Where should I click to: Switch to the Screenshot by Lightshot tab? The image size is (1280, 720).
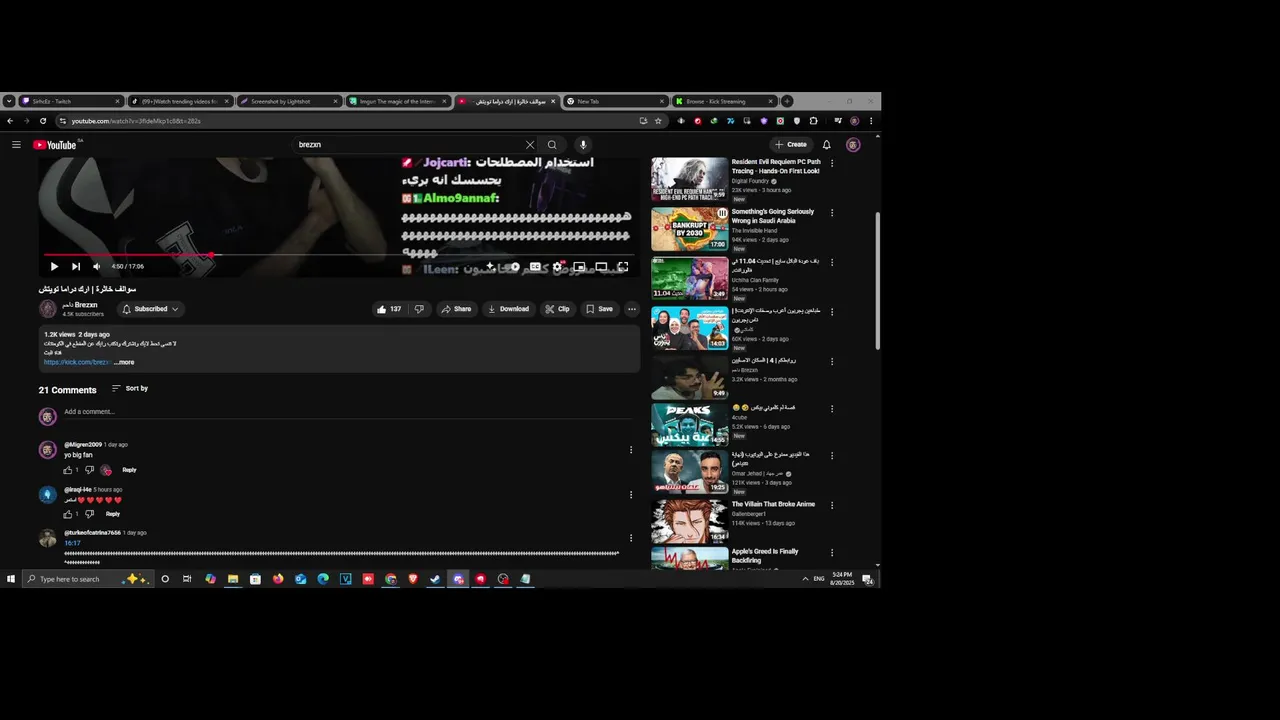pyautogui.click(x=288, y=101)
